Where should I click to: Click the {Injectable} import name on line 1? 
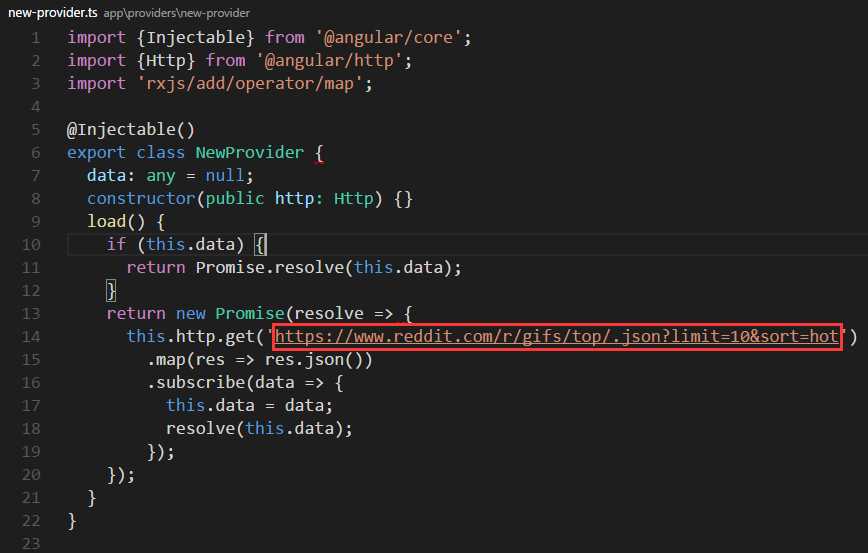click(x=195, y=38)
